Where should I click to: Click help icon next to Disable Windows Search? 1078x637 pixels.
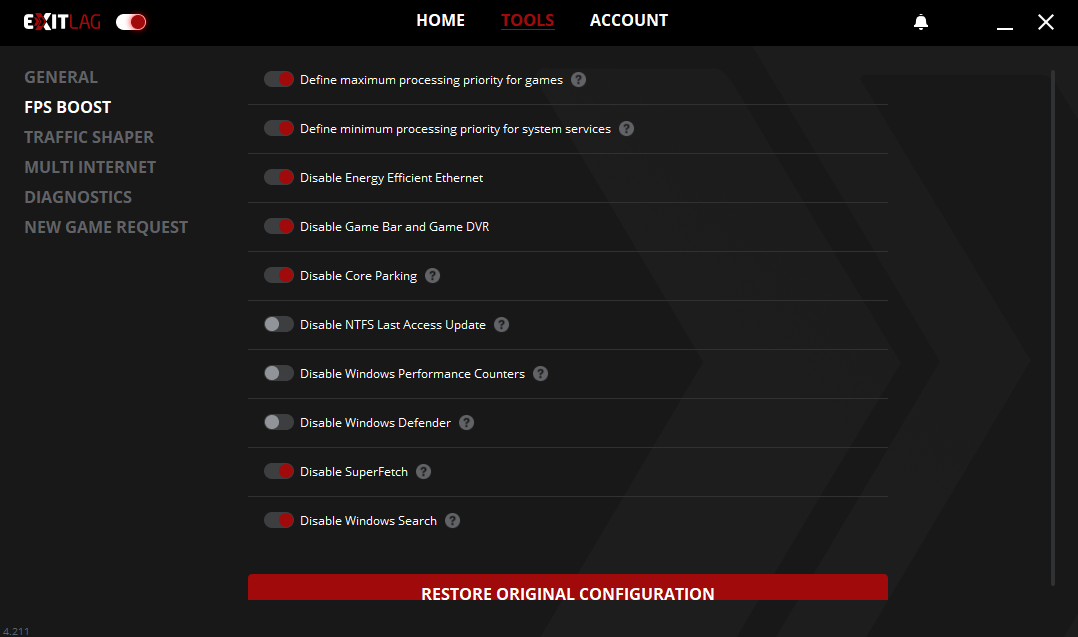pyautogui.click(x=452, y=521)
